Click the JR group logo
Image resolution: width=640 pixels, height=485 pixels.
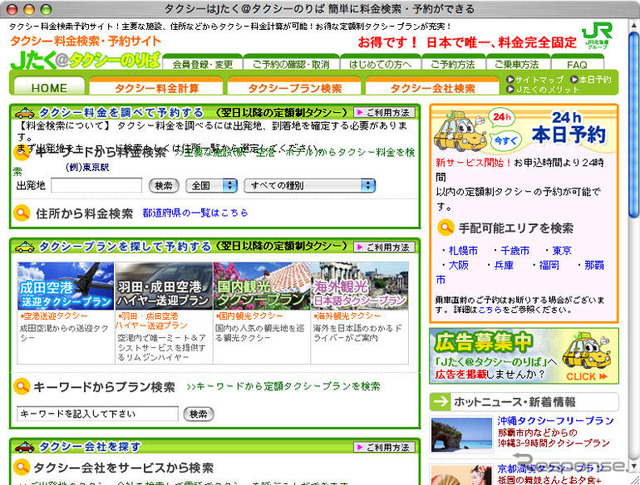(597, 36)
